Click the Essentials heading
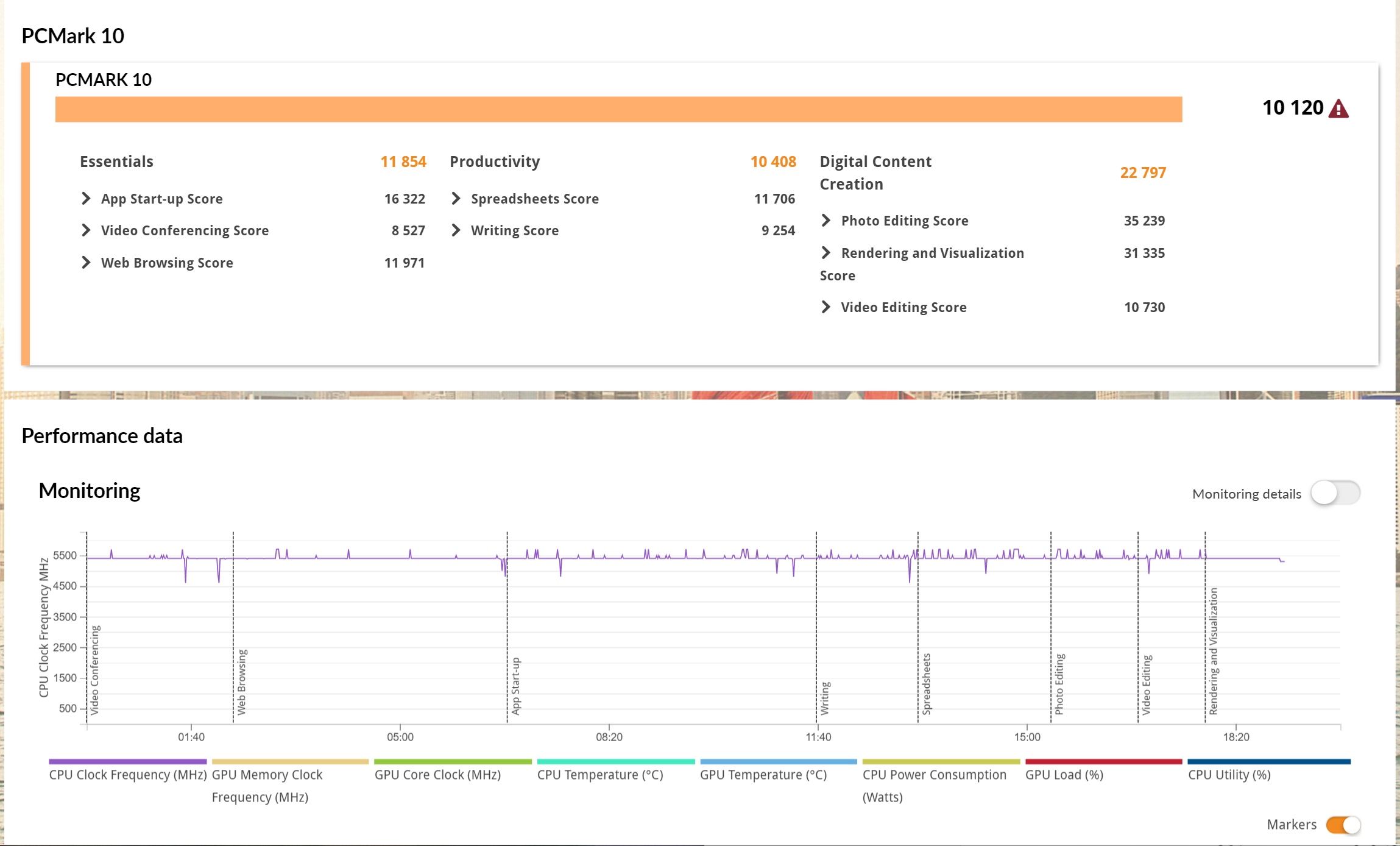The image size is (1400, 846). [116, 162]
